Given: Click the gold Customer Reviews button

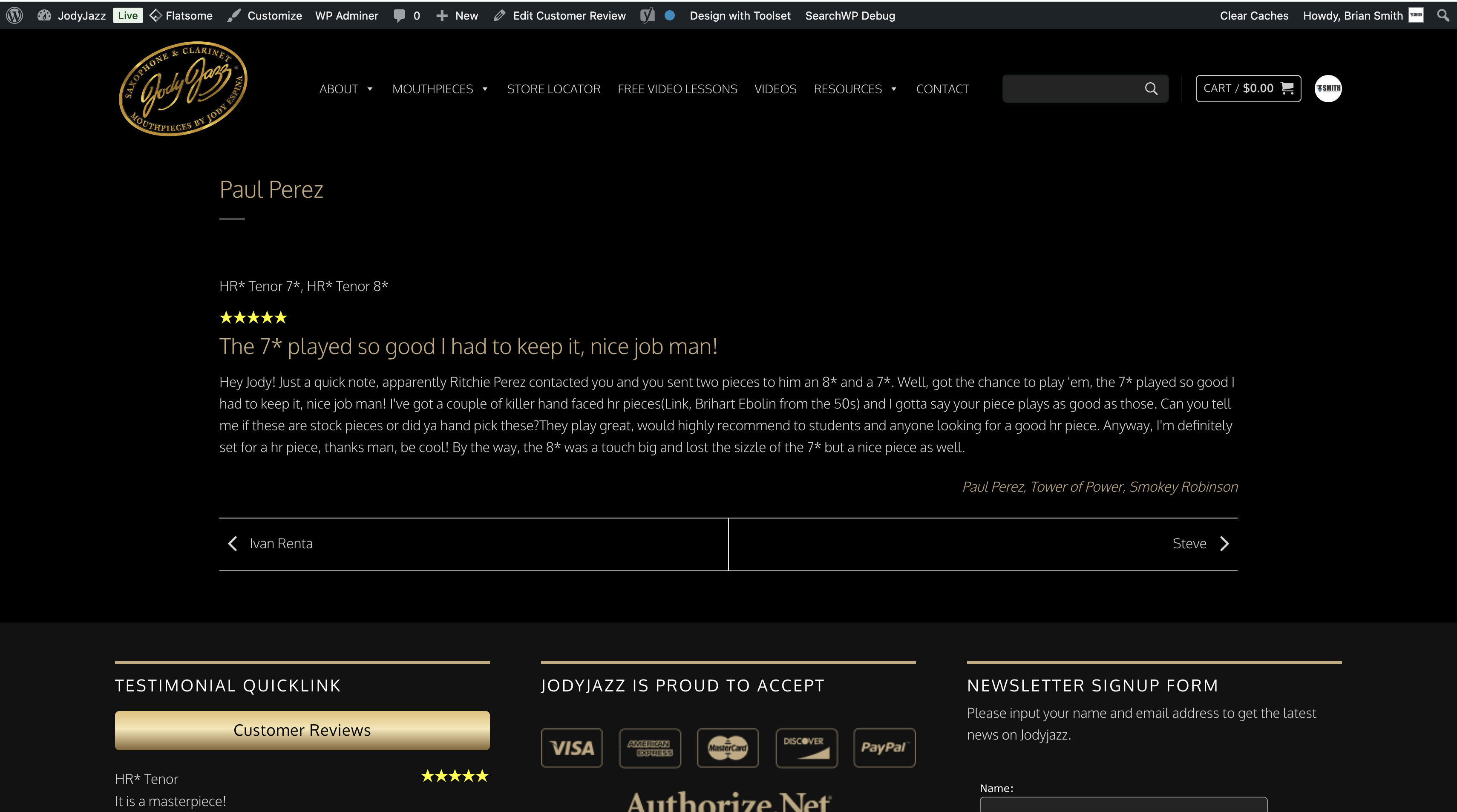Looking at the screenshot, I should [x=302, y=730].
